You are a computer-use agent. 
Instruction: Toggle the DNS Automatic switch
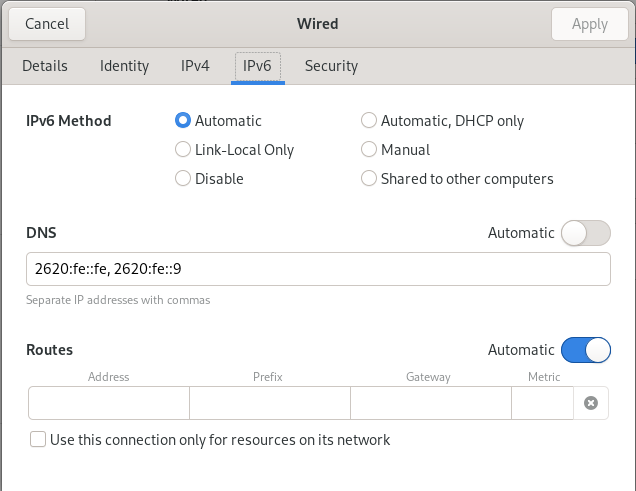(586, 233)
